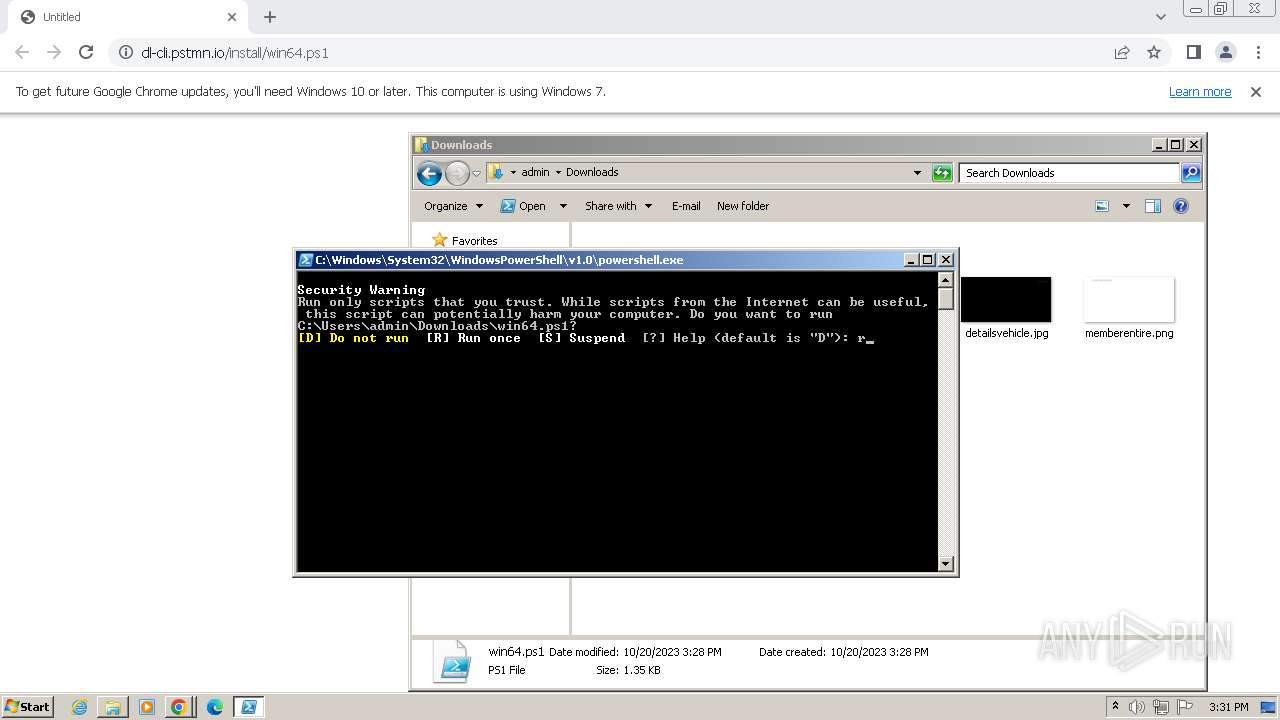
Task: Launch Internet Explorer from taskbar
Action: pyautogui.click(x=79, y=707)
